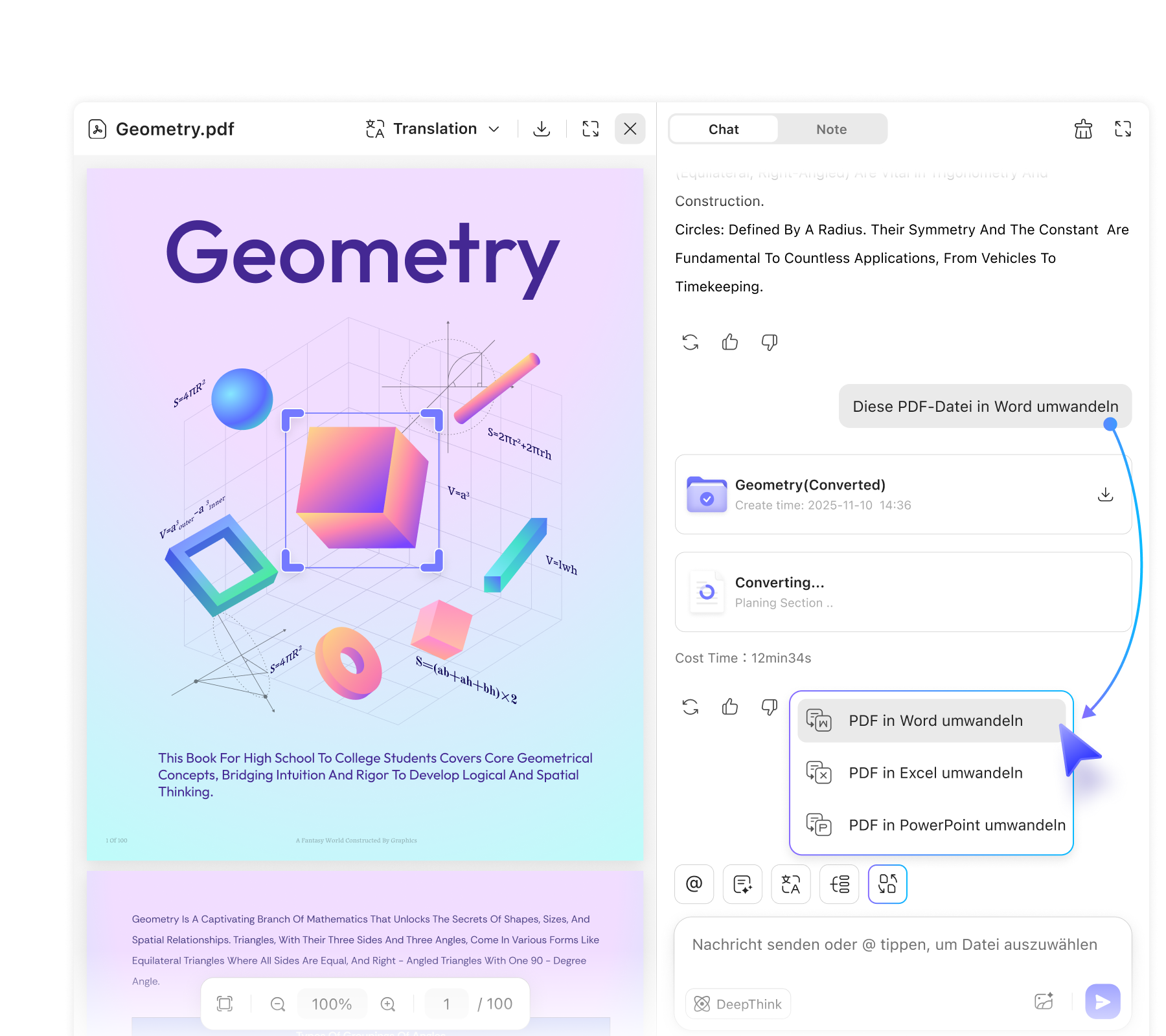Screen dimensions: 1166x1036
Task: Expand the PDF viewer to fullscreen
Action: (590, 129)
